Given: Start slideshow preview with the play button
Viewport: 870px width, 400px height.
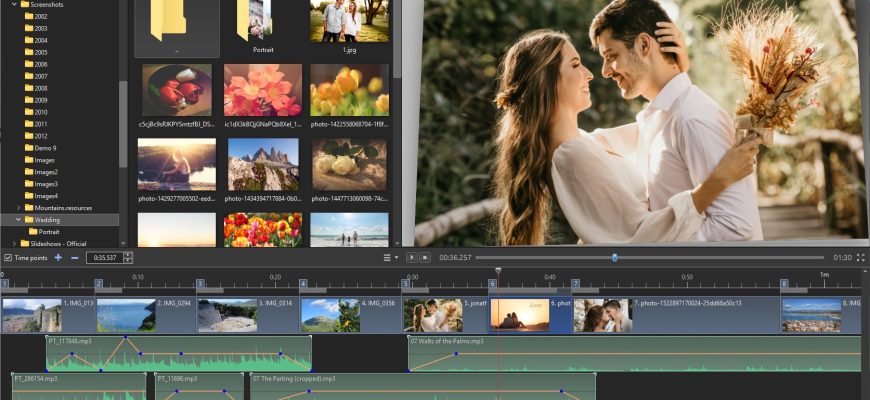Looking at the screenshot, I should click(411, 257).
